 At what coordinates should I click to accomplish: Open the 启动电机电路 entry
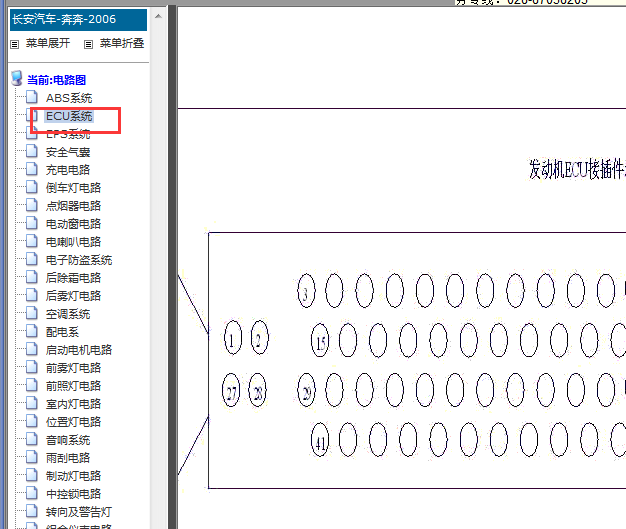coord(79,350)
